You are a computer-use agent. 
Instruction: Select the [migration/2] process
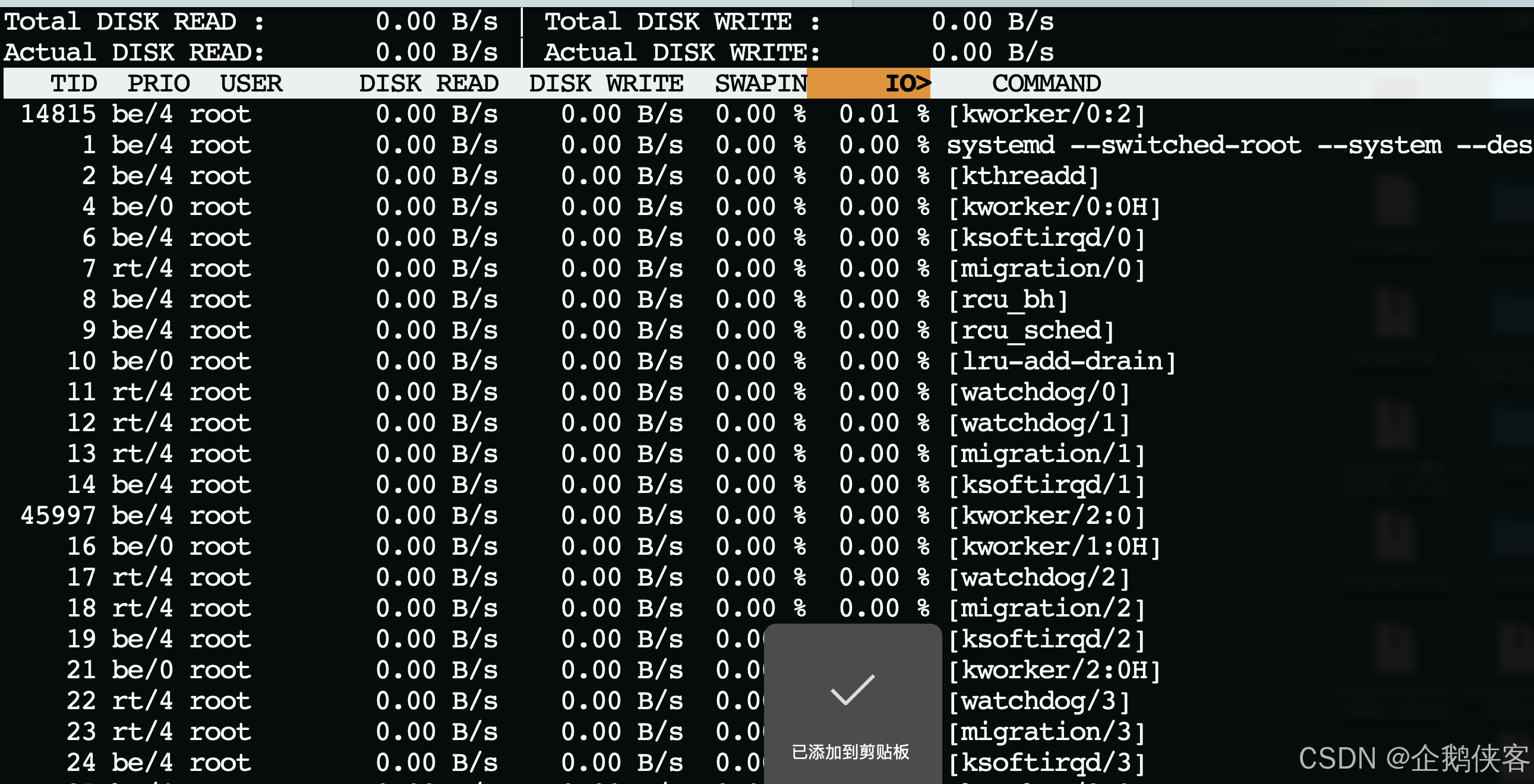tap(1046, 609)
